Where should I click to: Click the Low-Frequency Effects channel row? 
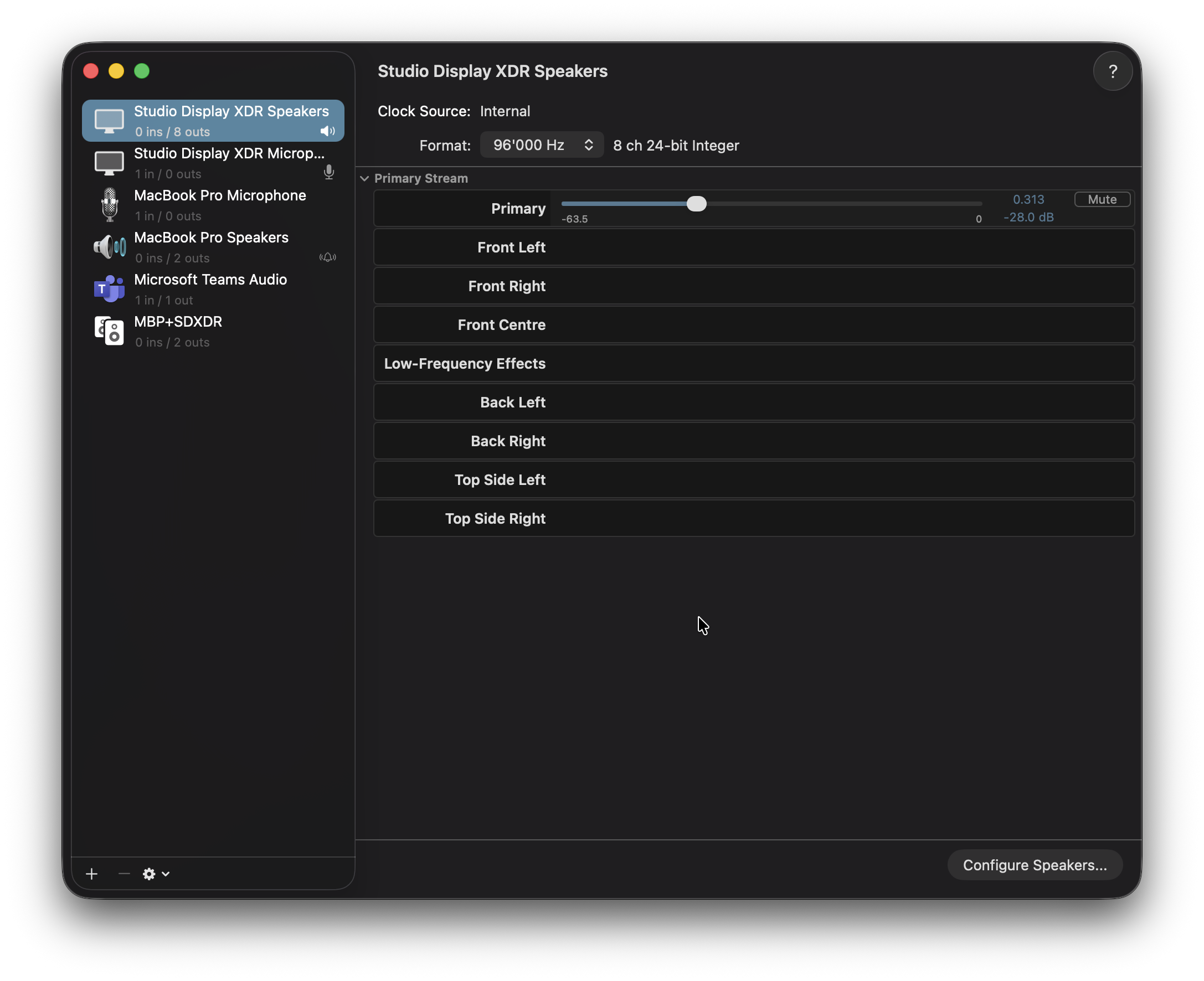point(754,363)
